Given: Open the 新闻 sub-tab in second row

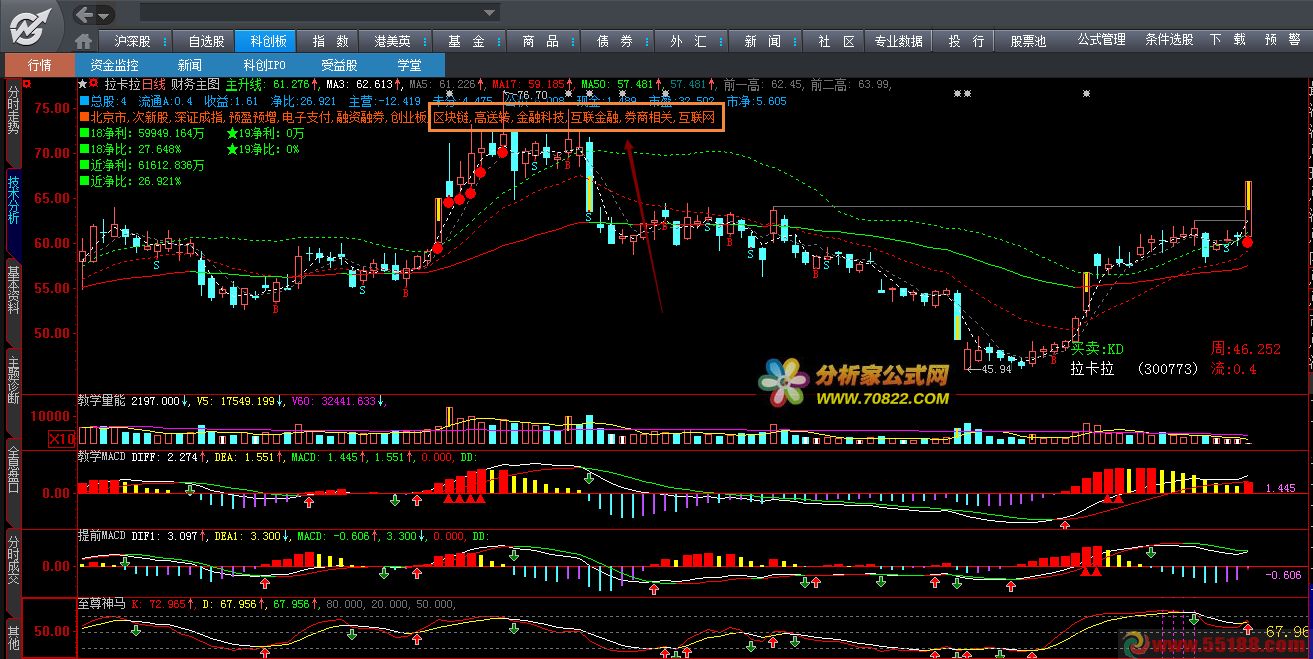Looking at the screenshot, I should coord(189,65).
